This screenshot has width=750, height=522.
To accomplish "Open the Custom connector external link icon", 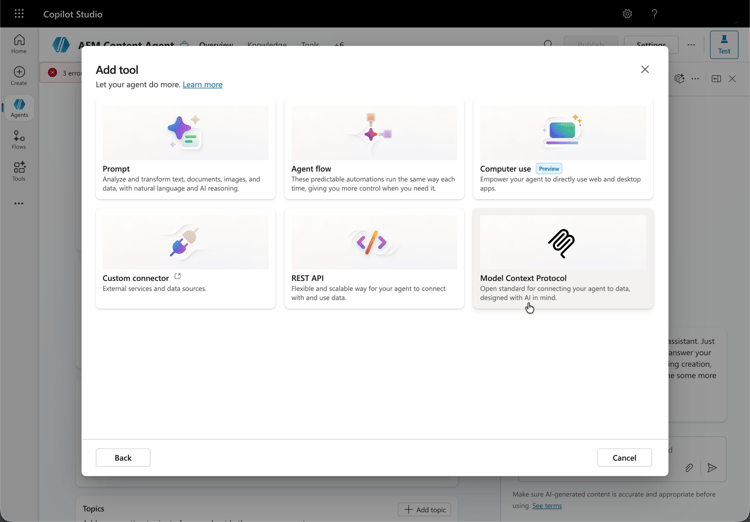I will 177,277.
